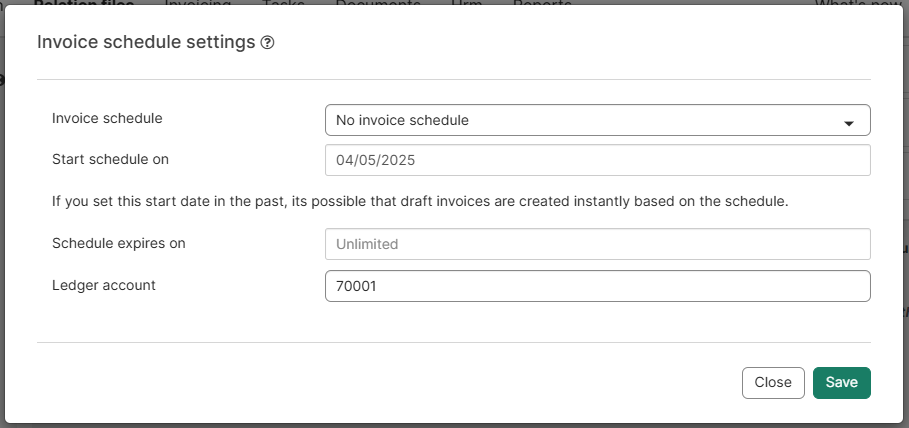Screen dimensions: 909x428
Task: Click the Invoice schedule settings title text
Action: [x=146, y=42]
